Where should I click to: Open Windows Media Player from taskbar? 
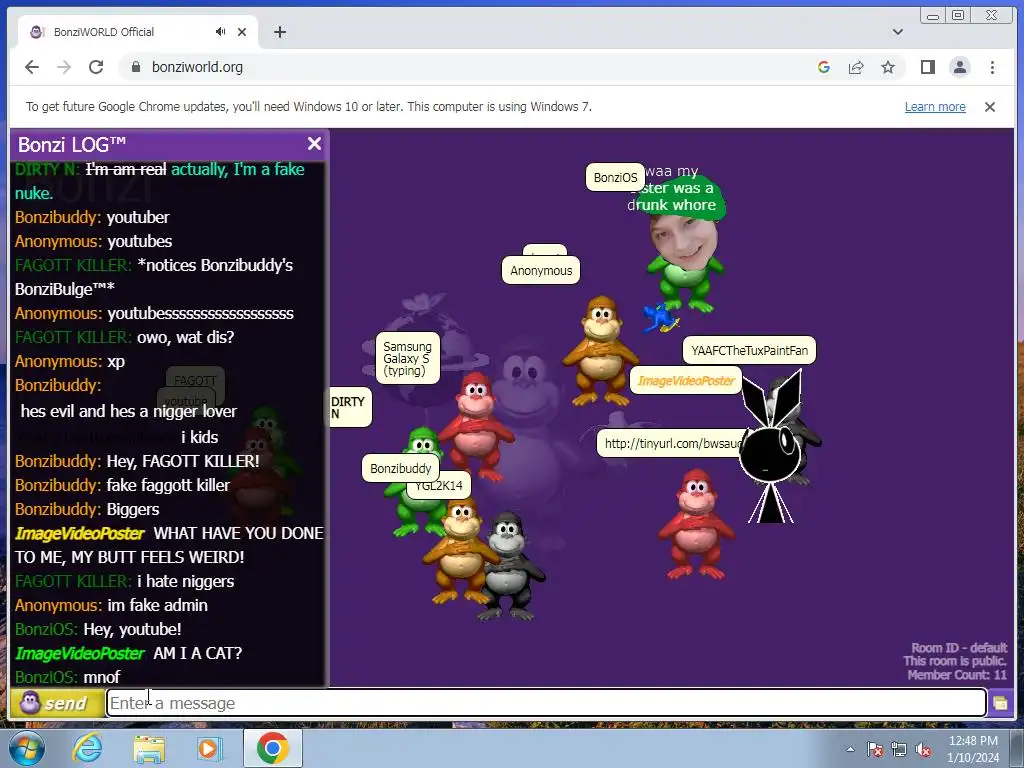pos(210,748)
